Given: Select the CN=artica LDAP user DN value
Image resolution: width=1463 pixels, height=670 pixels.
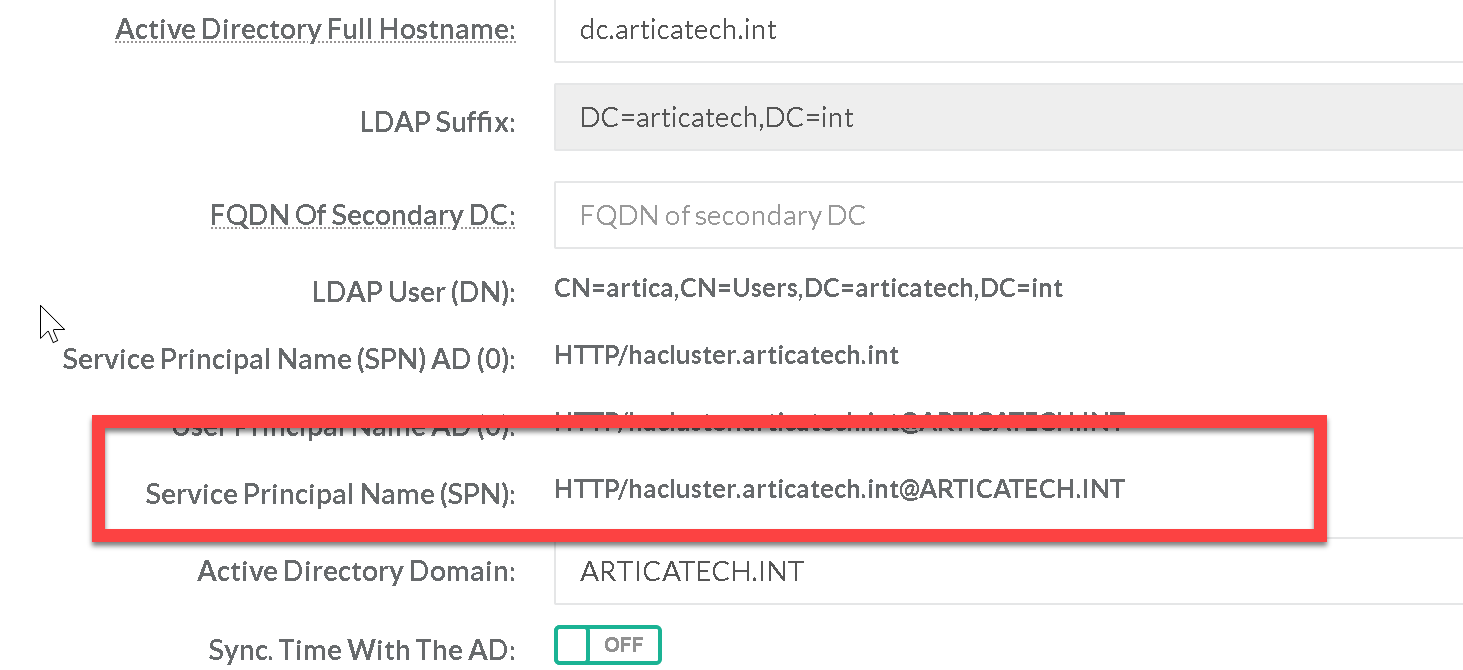Looking at the screenshot, I should pyautogui.click(x=808, y=289).
